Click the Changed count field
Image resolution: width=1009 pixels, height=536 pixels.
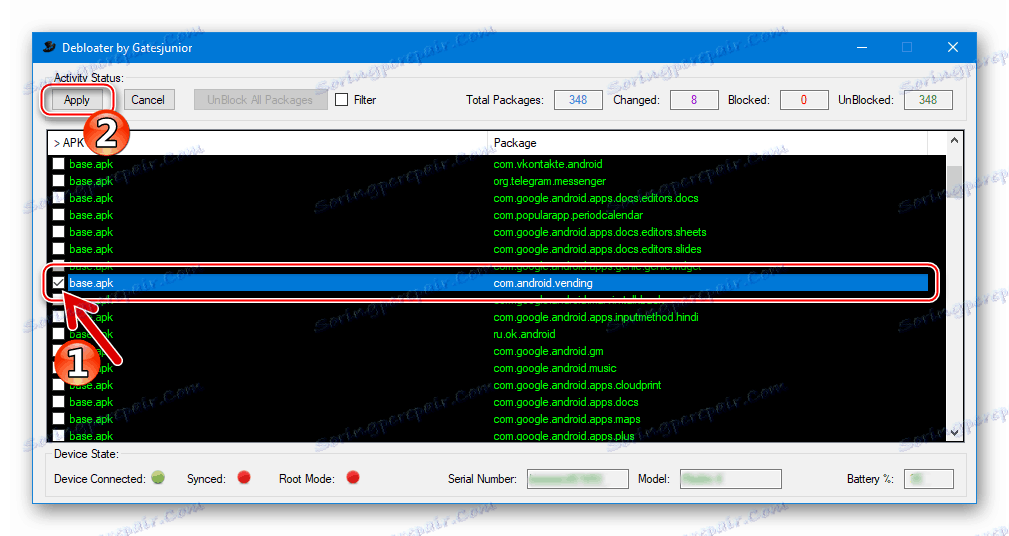(694, 100)
